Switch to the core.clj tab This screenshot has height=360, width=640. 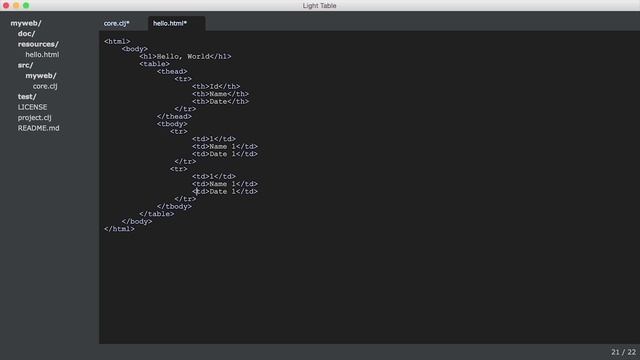click(x=117, y=23)
